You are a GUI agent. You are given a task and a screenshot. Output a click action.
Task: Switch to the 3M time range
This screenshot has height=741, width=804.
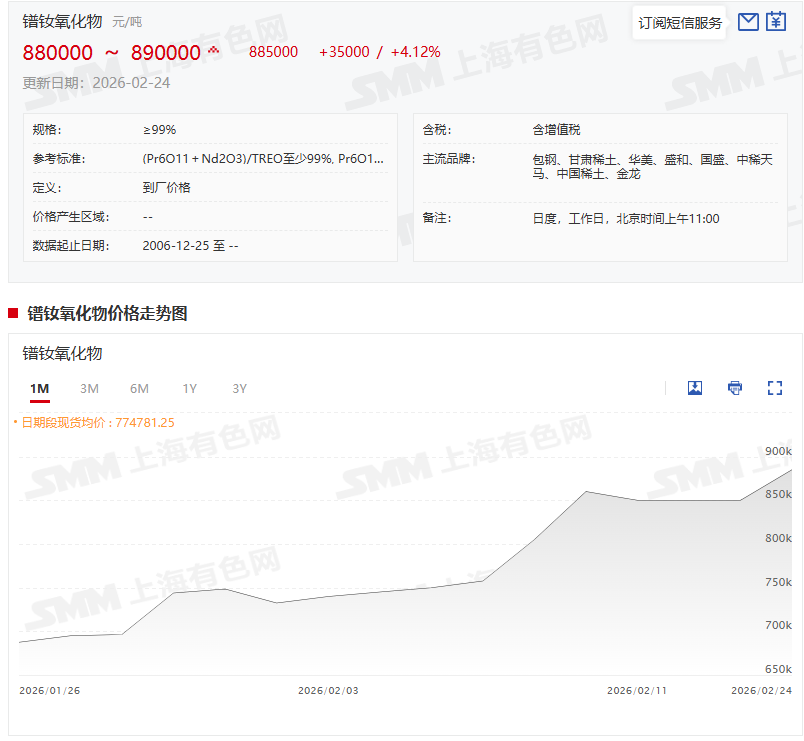[89, 388]
